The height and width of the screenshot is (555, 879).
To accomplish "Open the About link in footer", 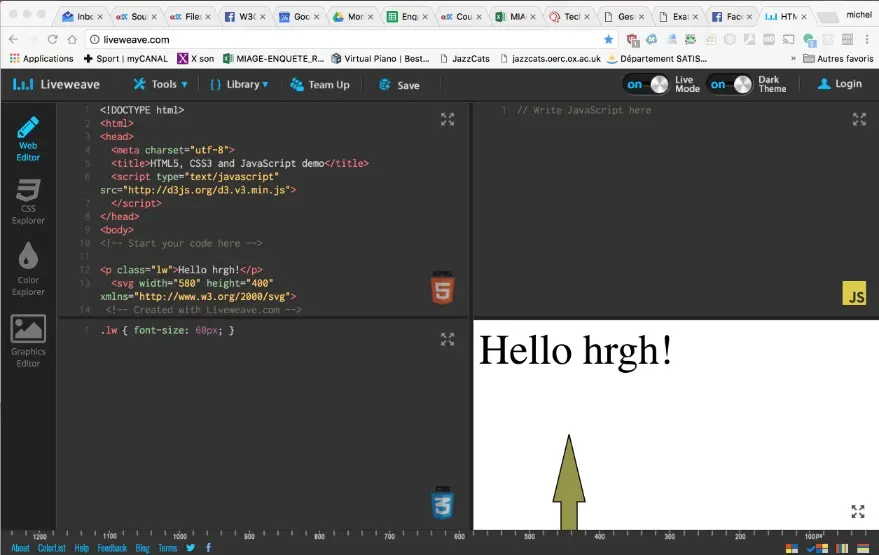I will [x=20, y=548].
